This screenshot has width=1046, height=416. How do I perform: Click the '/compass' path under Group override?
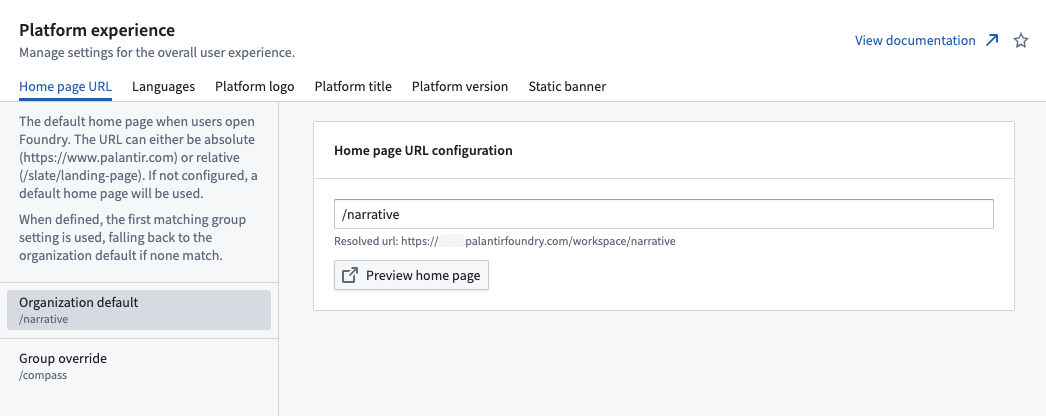coord(43,375)
